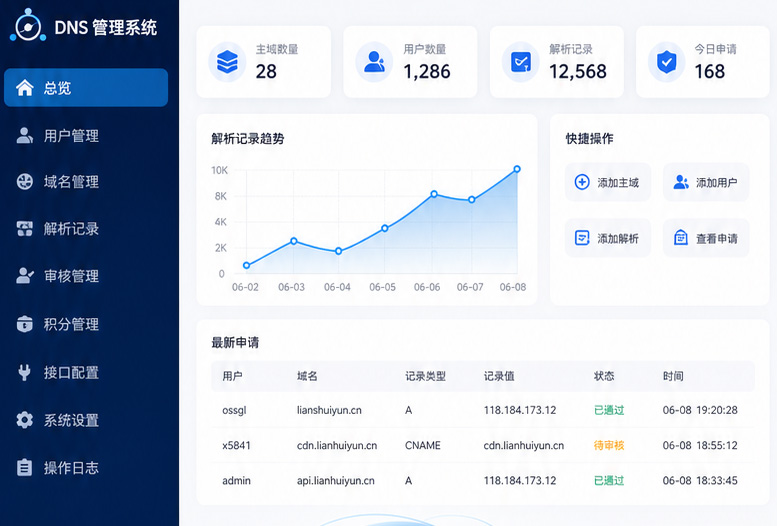
Task: Click the 最新申请 section heading
Action: (x=235, y=342)
